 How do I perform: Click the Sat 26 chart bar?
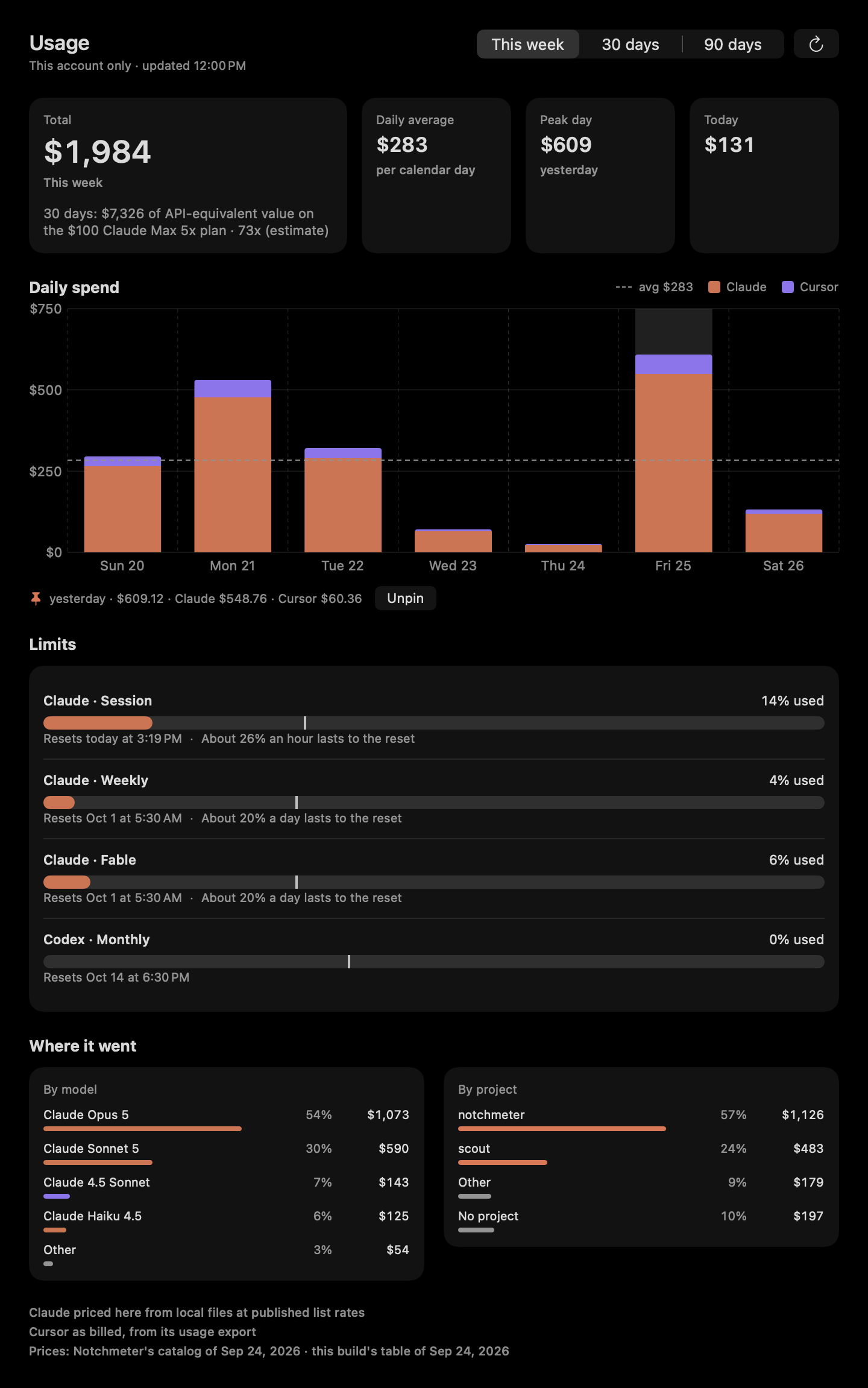pyautogui.click(x=784, y=531)
